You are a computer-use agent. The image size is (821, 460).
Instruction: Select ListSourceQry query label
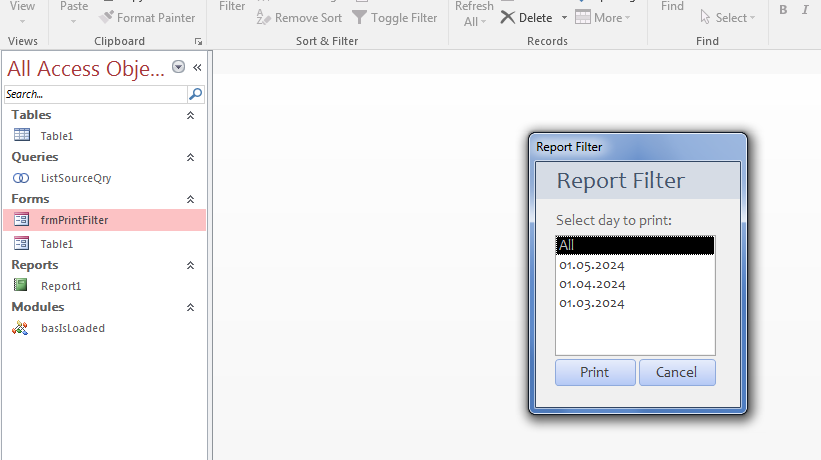(x=76, y=178)
